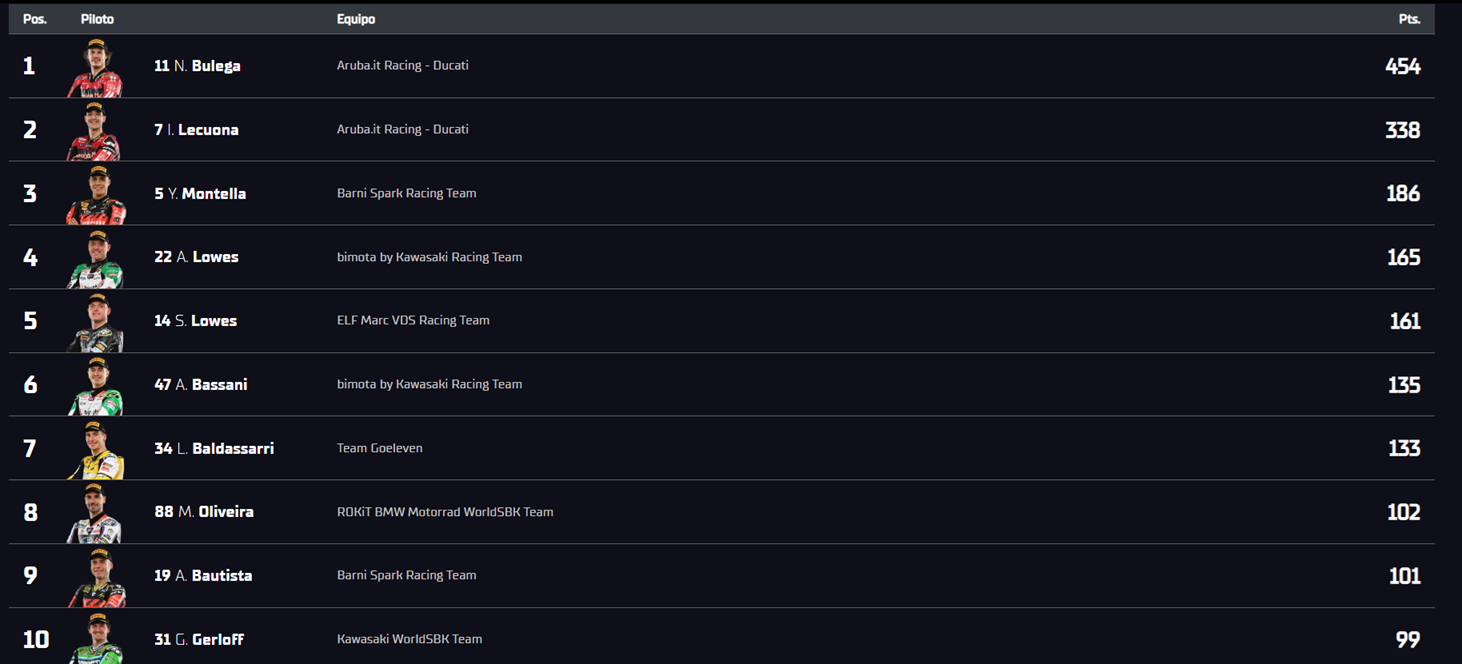This screenshot has width=1462, height=664.
Task: Open Kawasaki WorldSBK Team link
Action: point(409,639)
